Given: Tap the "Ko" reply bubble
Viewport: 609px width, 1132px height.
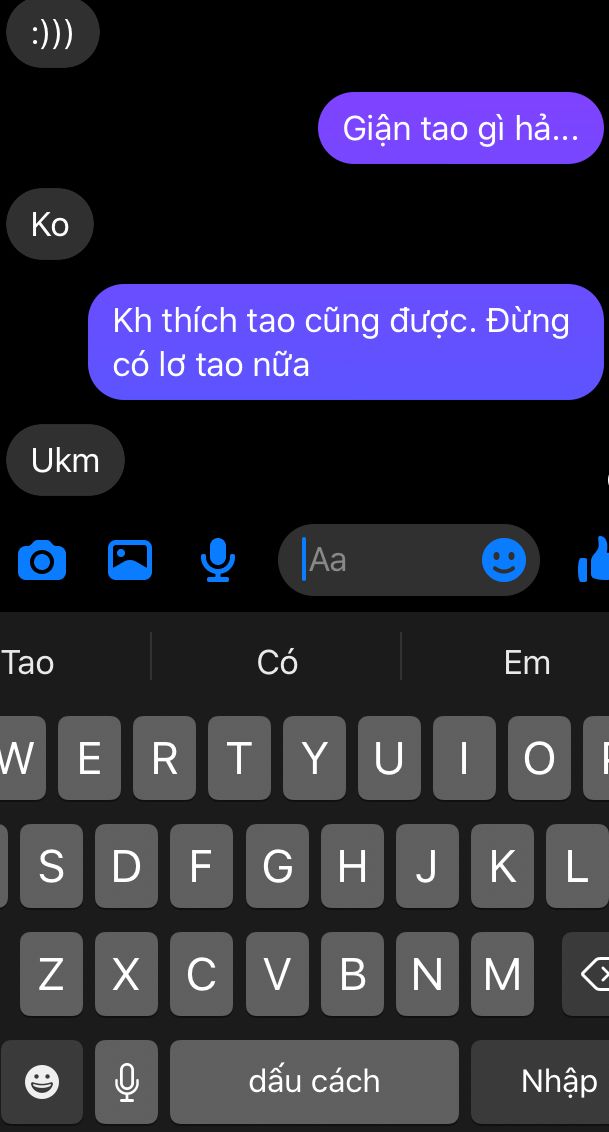Looking at the screenshot, I should 50,224.
